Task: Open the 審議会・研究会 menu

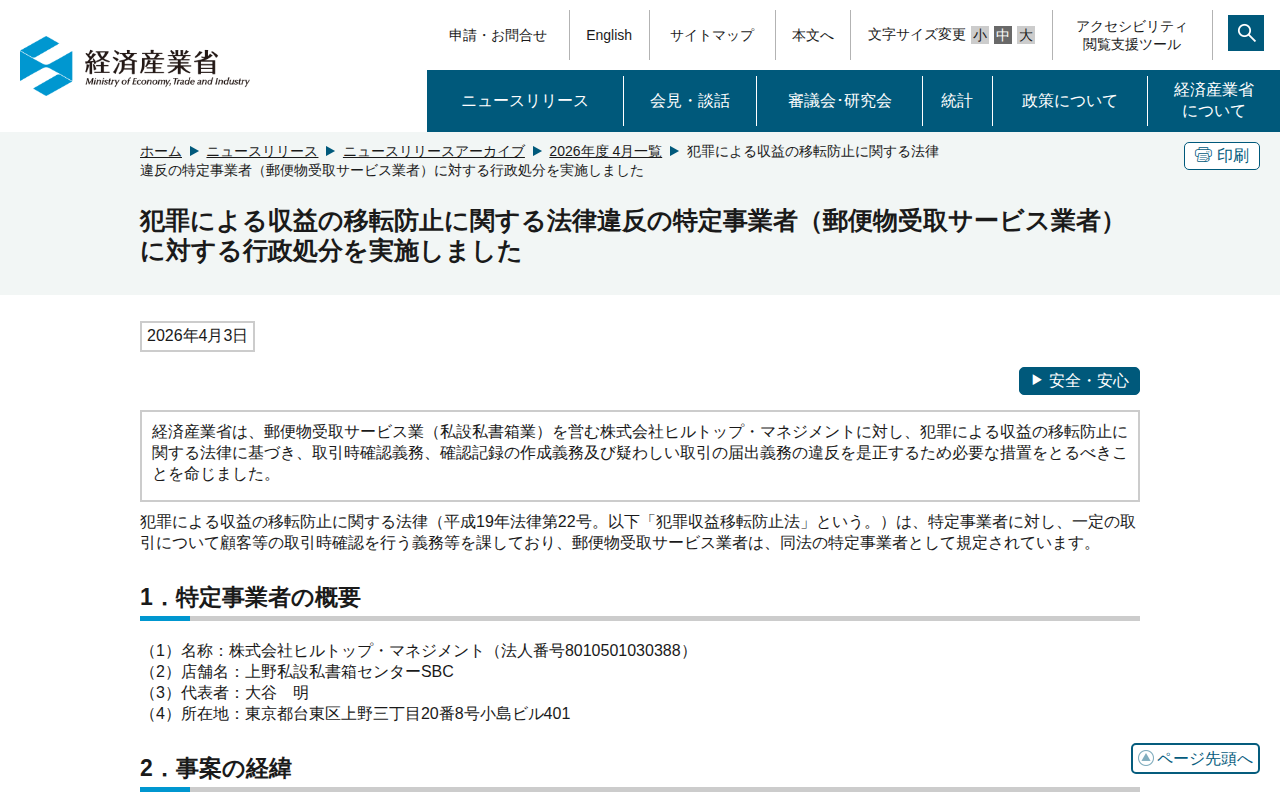Action: coord(839,101)
